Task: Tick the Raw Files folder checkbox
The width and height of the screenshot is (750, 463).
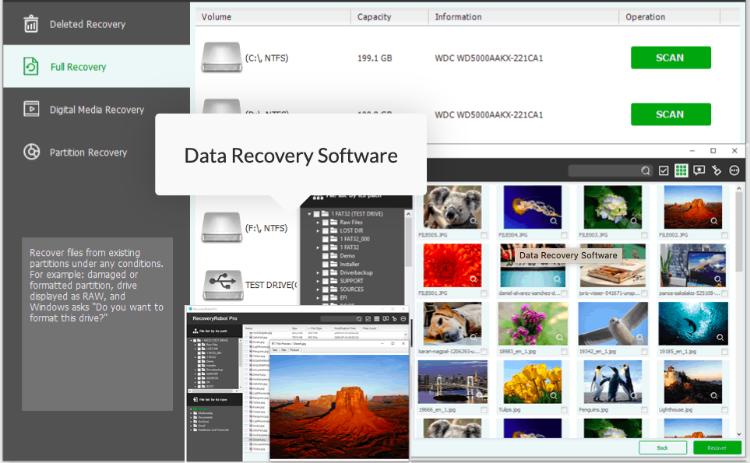Action: coord(325,222)
